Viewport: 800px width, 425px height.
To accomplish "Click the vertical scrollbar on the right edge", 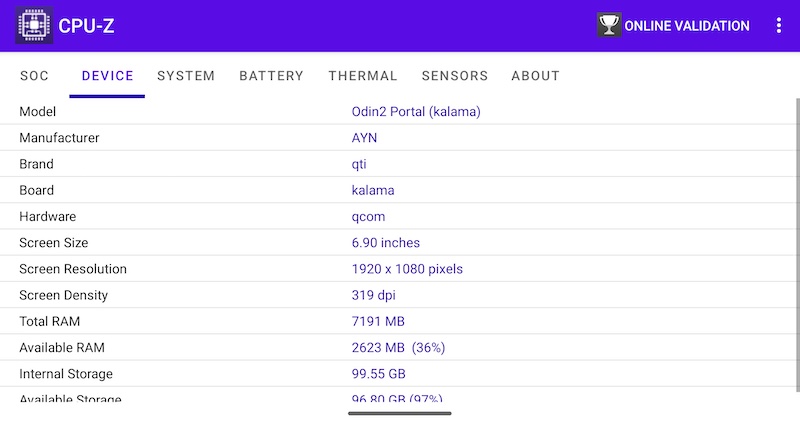I will (x=797, y=245).
